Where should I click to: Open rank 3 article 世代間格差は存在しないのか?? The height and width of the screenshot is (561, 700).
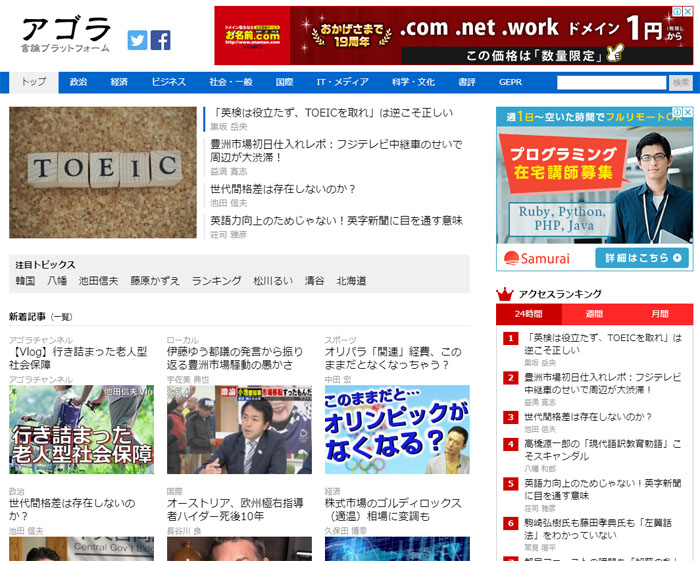(588, 417)
